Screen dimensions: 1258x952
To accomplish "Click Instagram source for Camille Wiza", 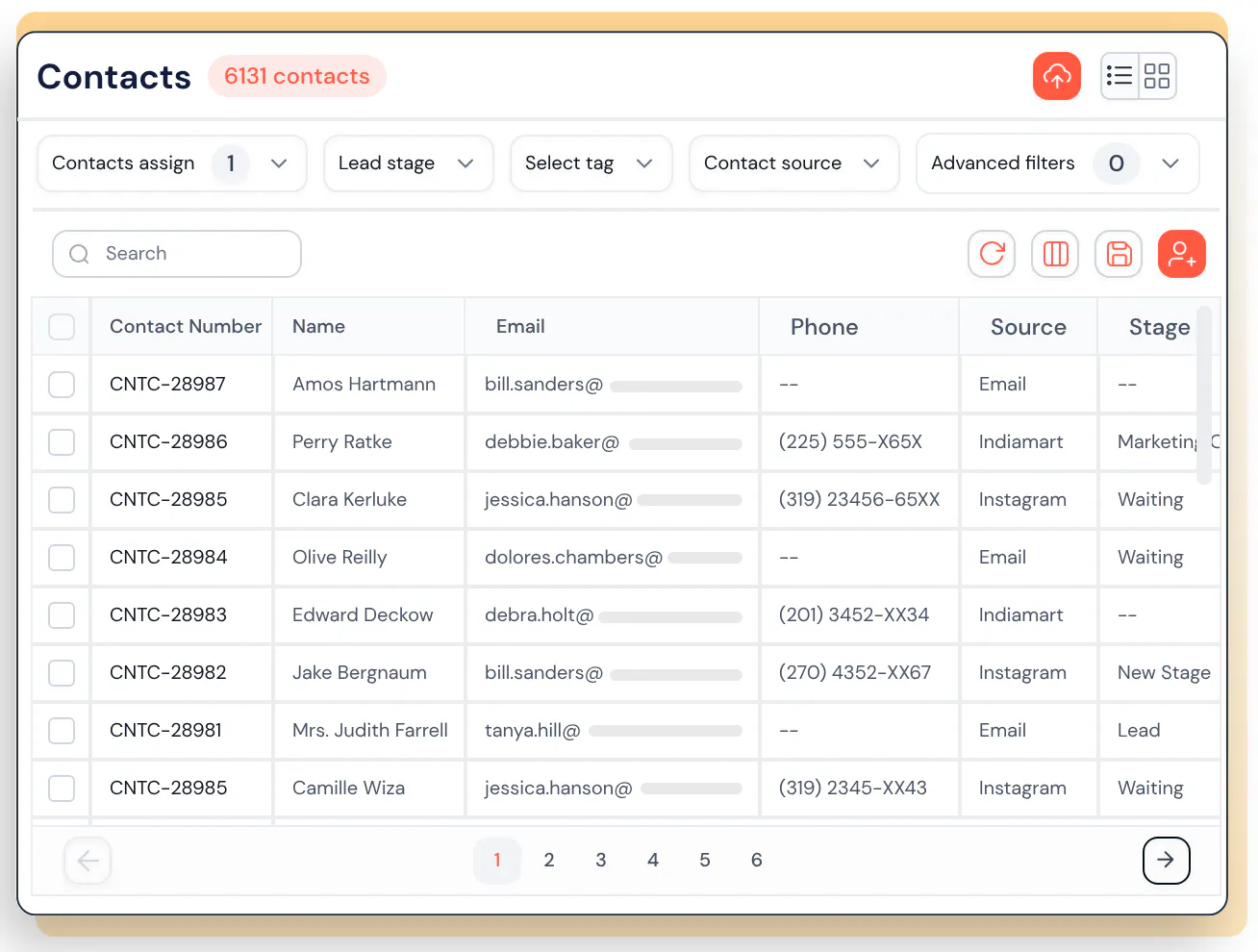I will [1022, 788].
